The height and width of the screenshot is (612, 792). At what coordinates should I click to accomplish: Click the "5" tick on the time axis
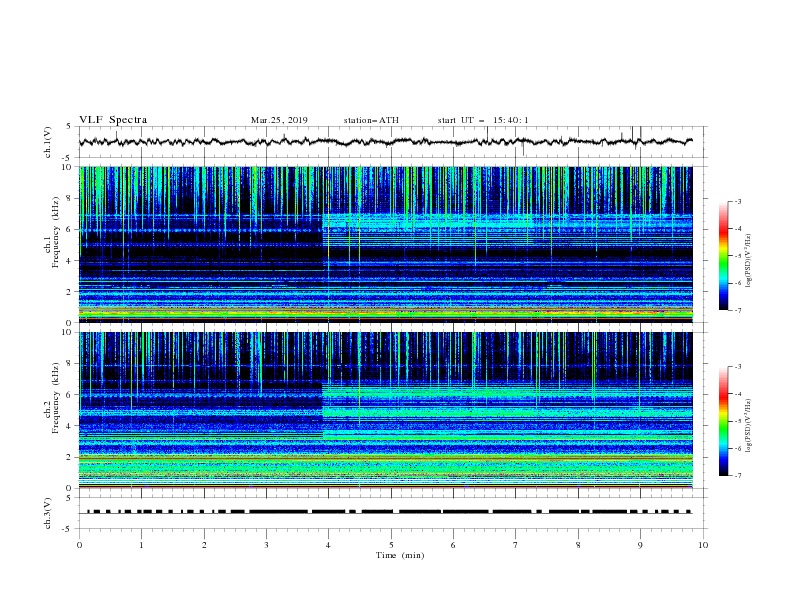[x=391, y=545]
